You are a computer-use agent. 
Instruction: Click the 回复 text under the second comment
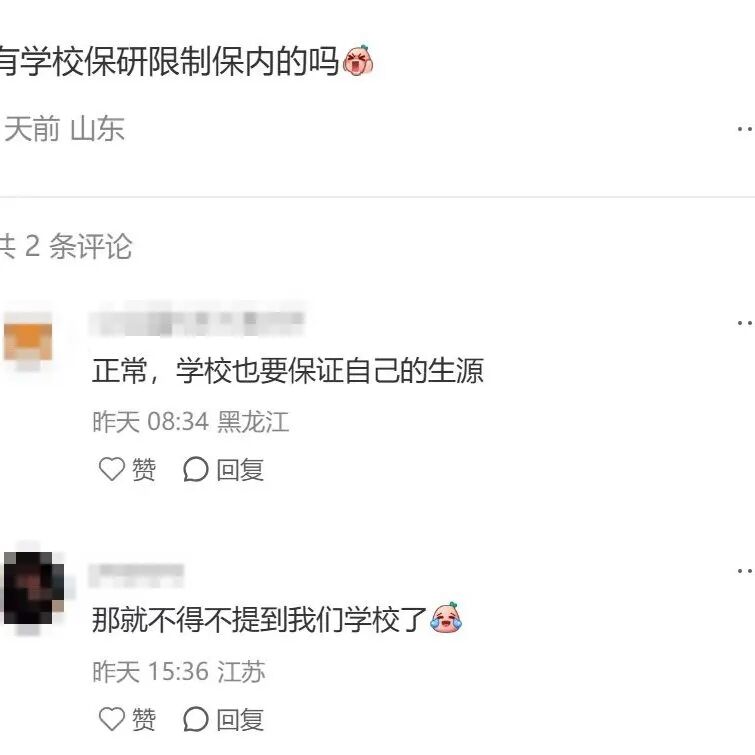240,720
